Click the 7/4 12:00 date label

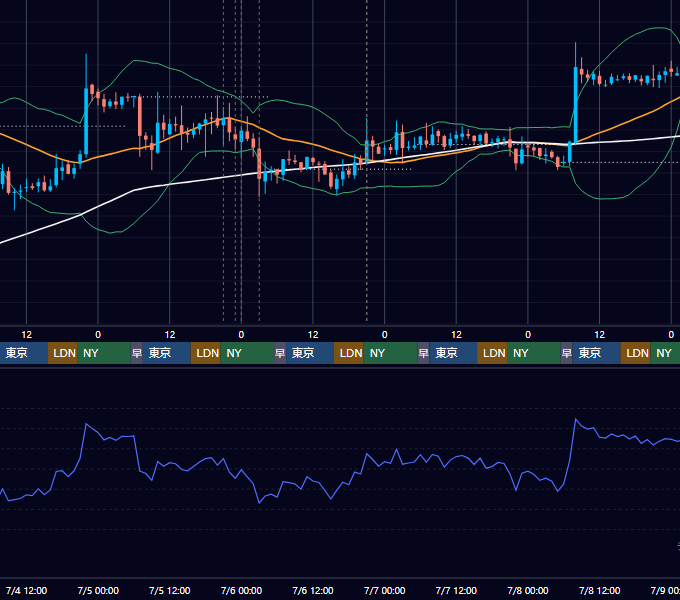tap(26, 590)
